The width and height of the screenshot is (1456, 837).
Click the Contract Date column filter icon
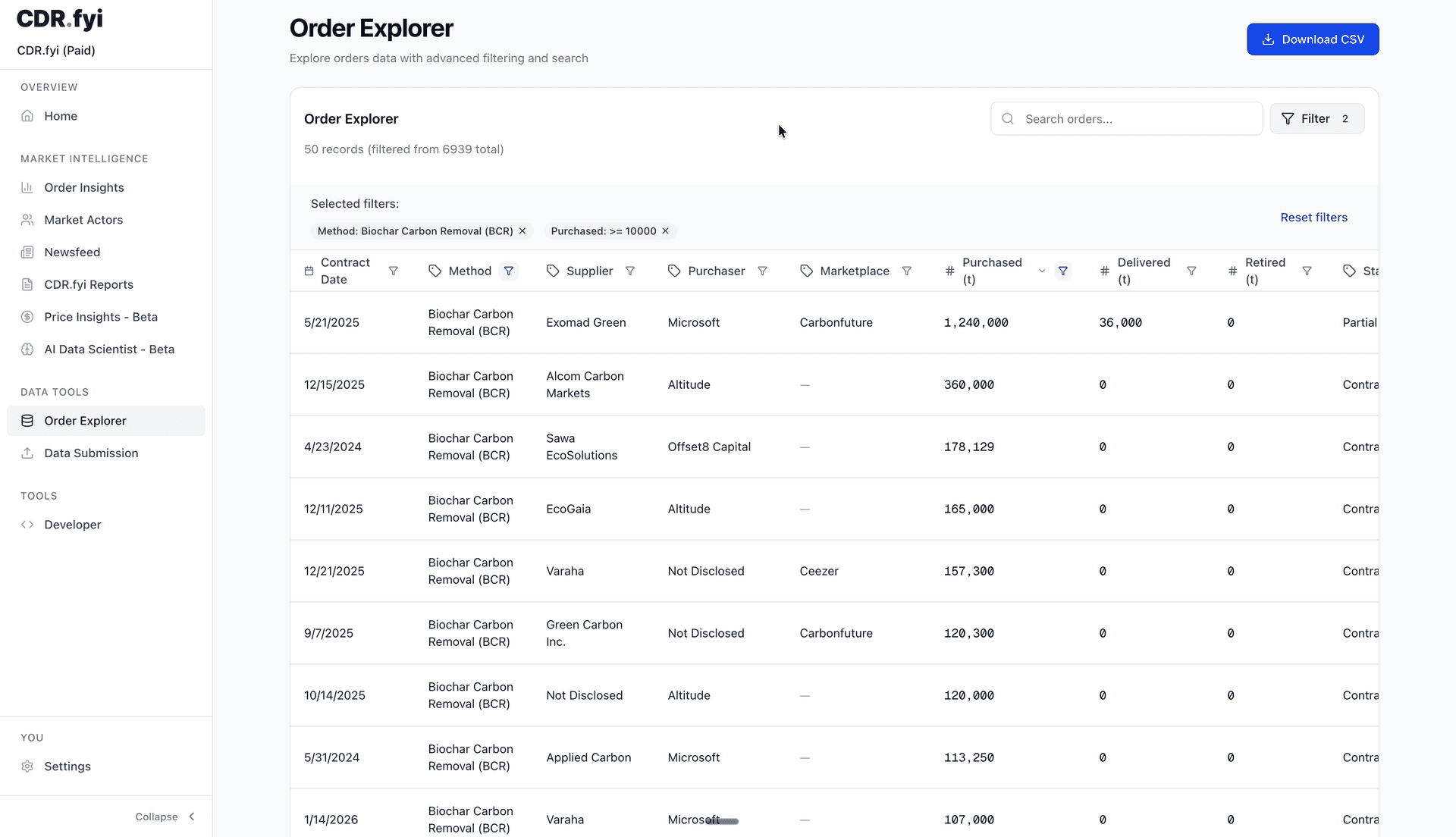tap(393, 271)
